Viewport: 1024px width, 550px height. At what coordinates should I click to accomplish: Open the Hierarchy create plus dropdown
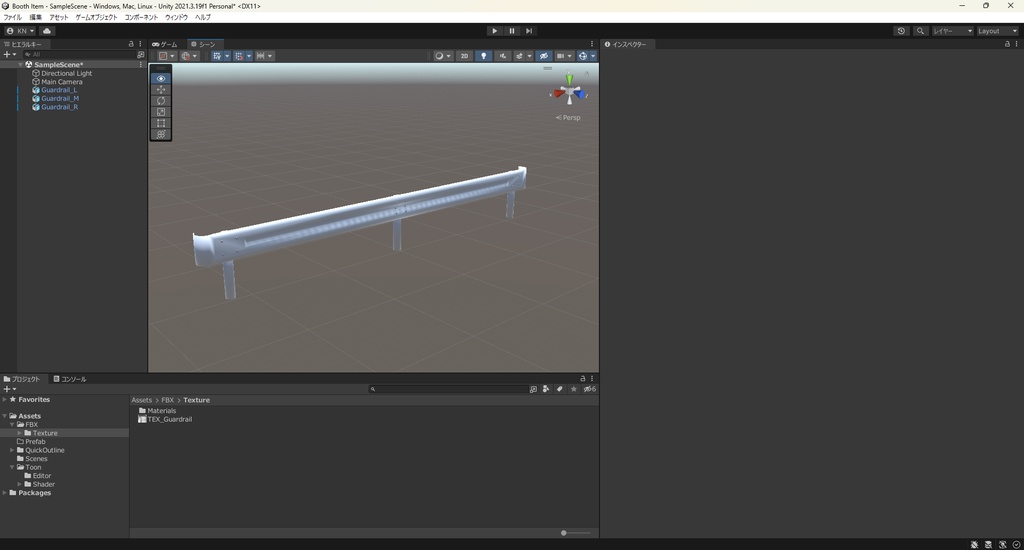click(9, 55)
